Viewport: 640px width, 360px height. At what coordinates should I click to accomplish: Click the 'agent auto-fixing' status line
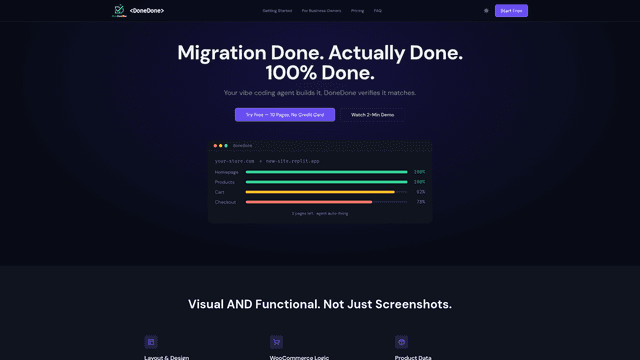320,213
